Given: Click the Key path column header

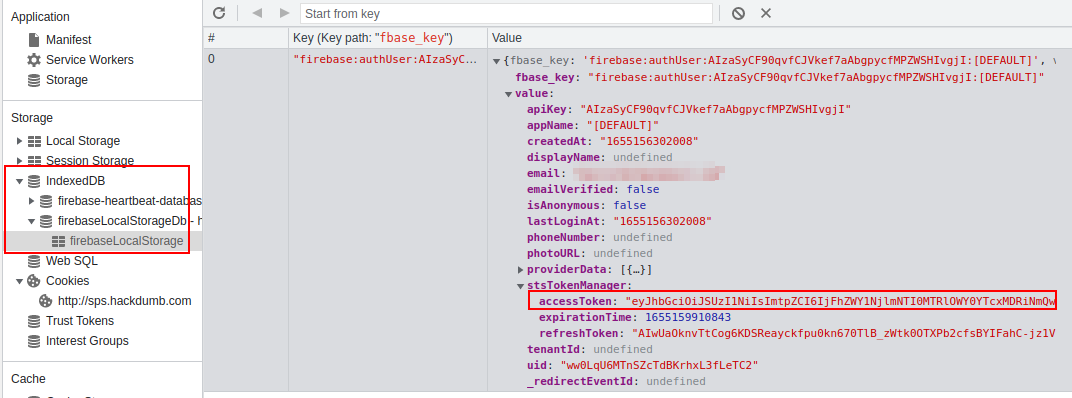Looking at the screenshot, I should click(x=388, y=37).
